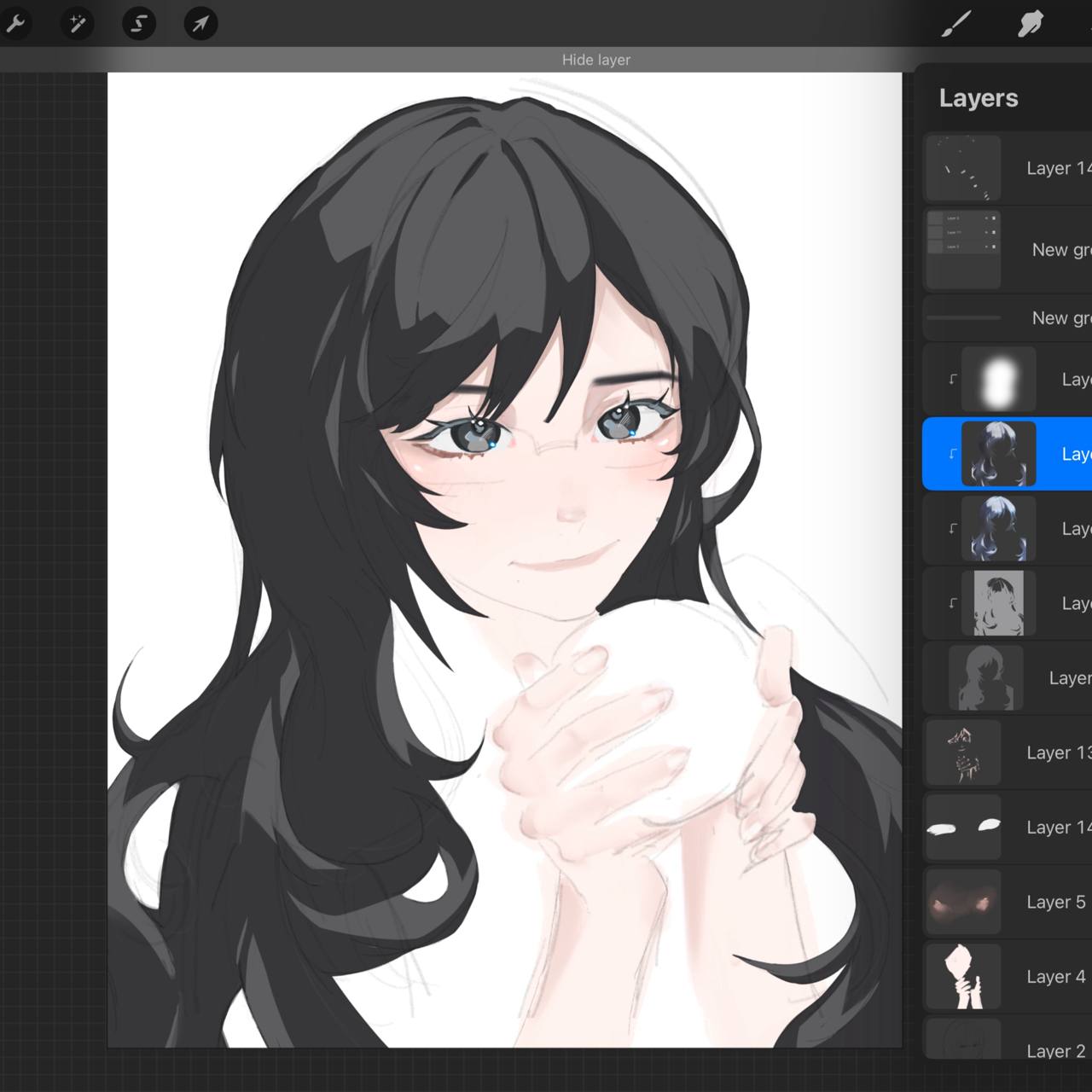Viewport: 1092px width, 1092px height.
Task: Select topmost Layer 14 with dotted marks
Action: tap(1056, 168)
